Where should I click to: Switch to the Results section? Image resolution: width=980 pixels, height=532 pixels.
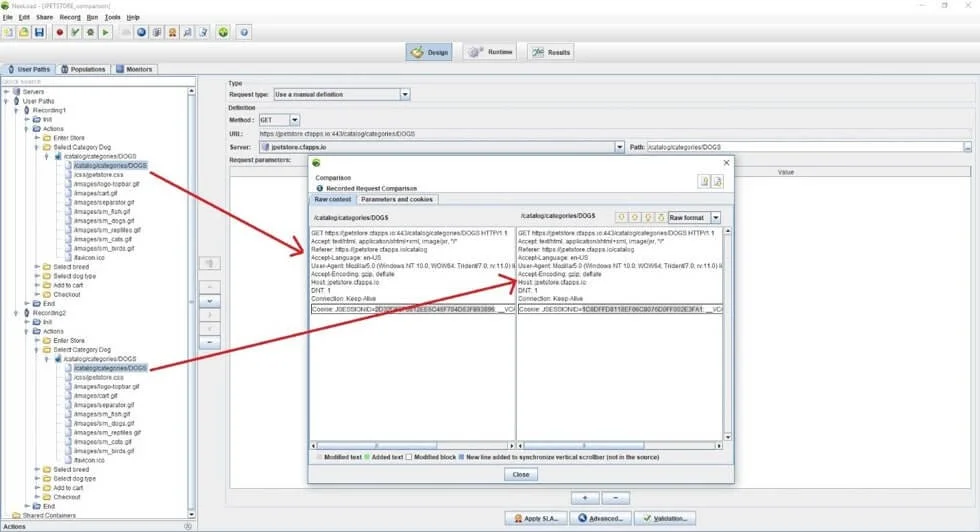coord(551,52)
